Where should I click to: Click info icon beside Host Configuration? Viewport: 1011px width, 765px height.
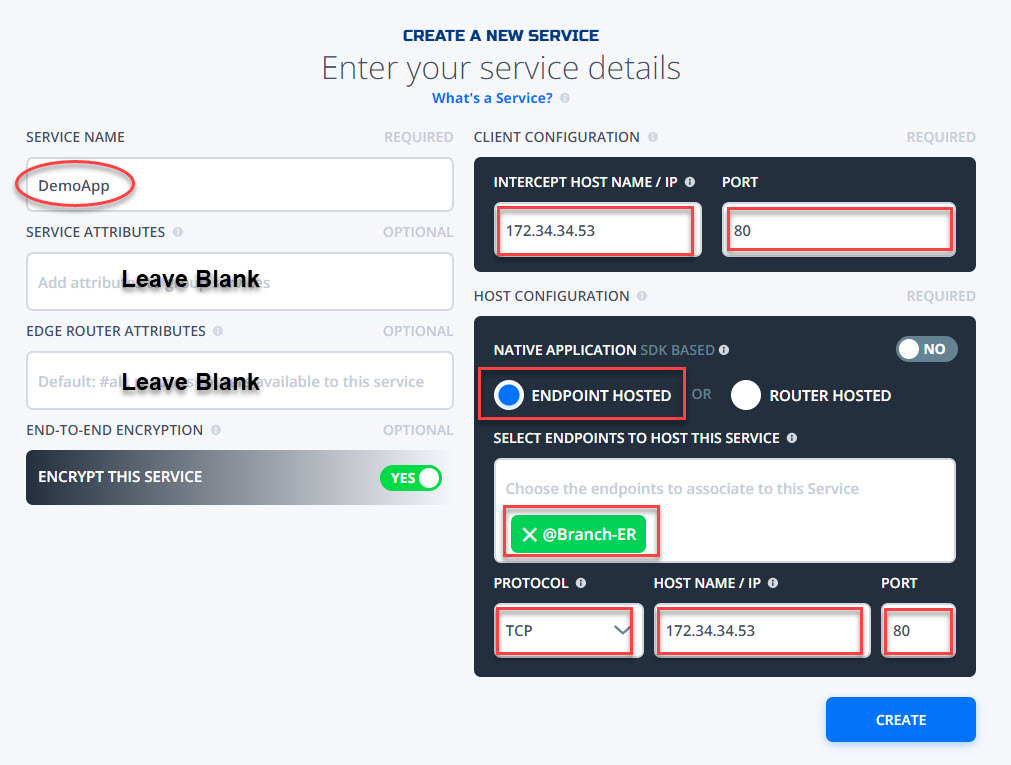pos(642,295)
